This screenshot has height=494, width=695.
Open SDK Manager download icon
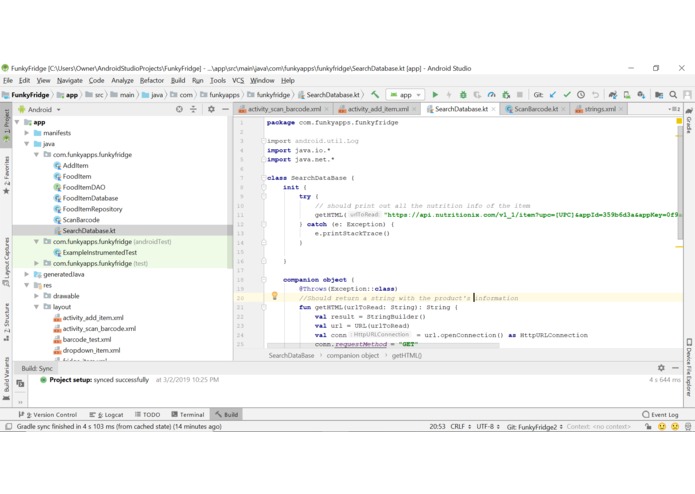pos(641,94)
